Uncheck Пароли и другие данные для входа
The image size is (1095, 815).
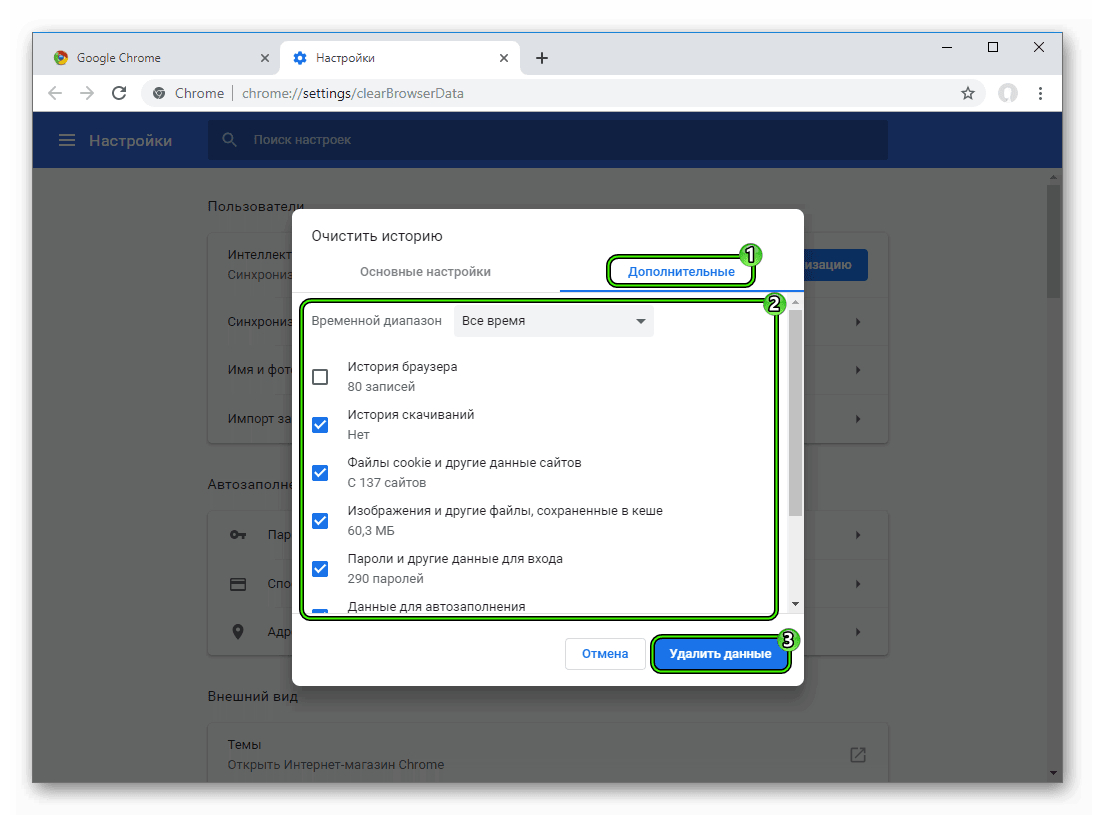pos(320,568)
